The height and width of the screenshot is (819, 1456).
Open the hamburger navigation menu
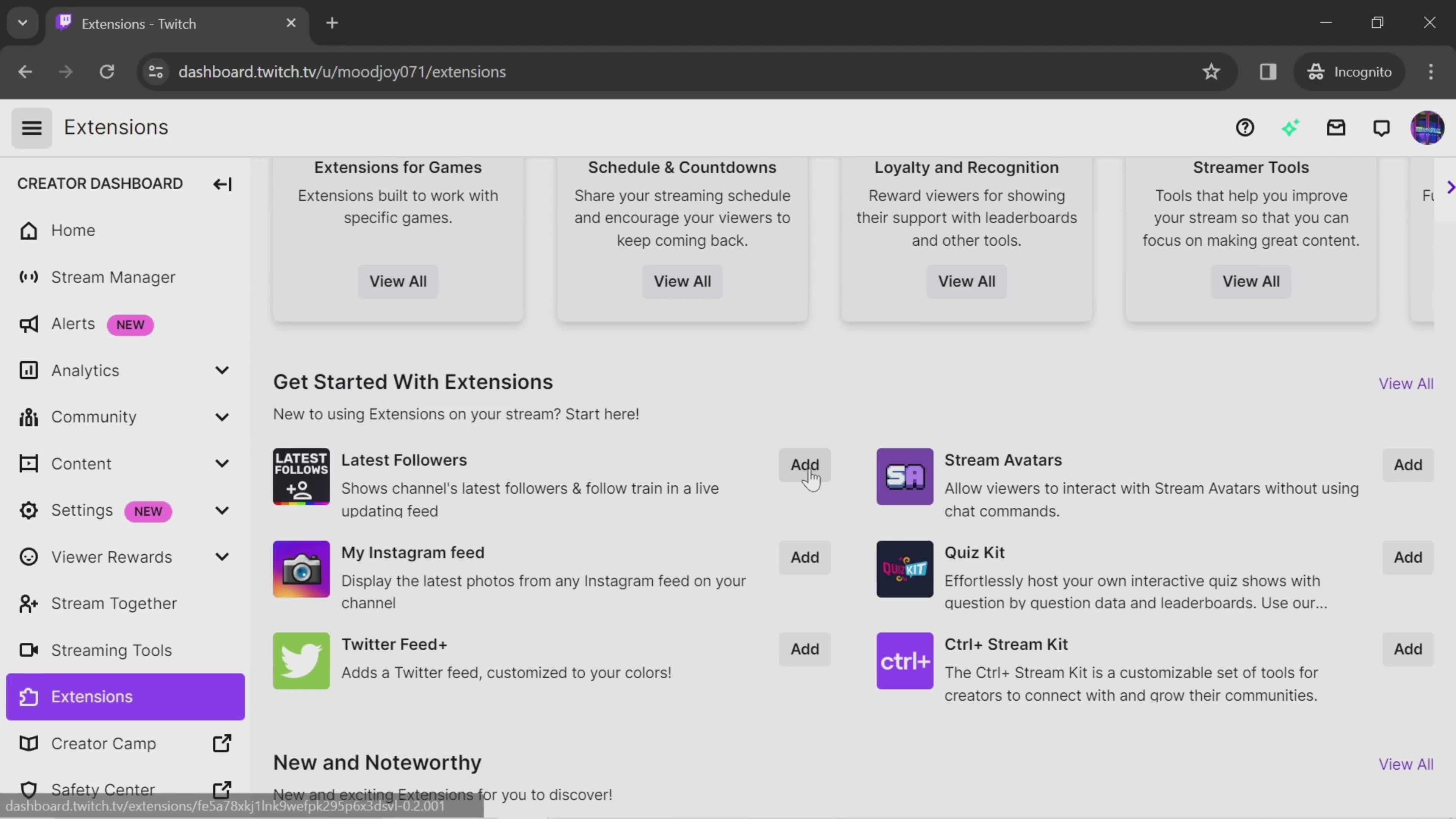31,128
